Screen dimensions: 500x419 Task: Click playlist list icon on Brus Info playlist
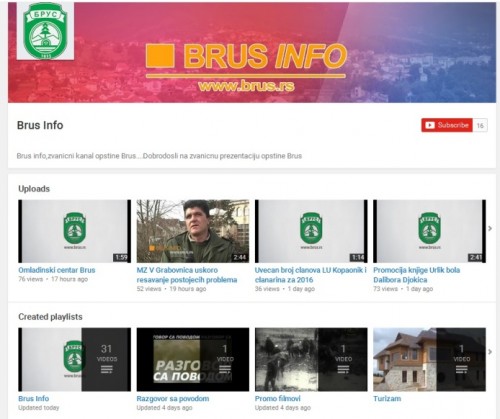coord(107,369)
